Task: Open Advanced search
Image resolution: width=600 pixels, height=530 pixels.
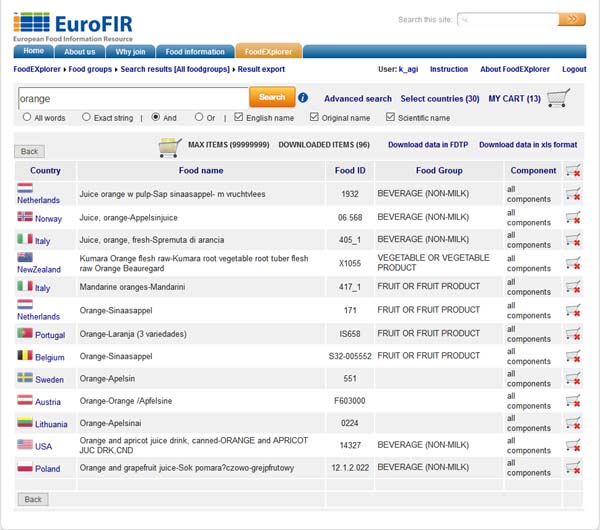Action: coord(358,99)
